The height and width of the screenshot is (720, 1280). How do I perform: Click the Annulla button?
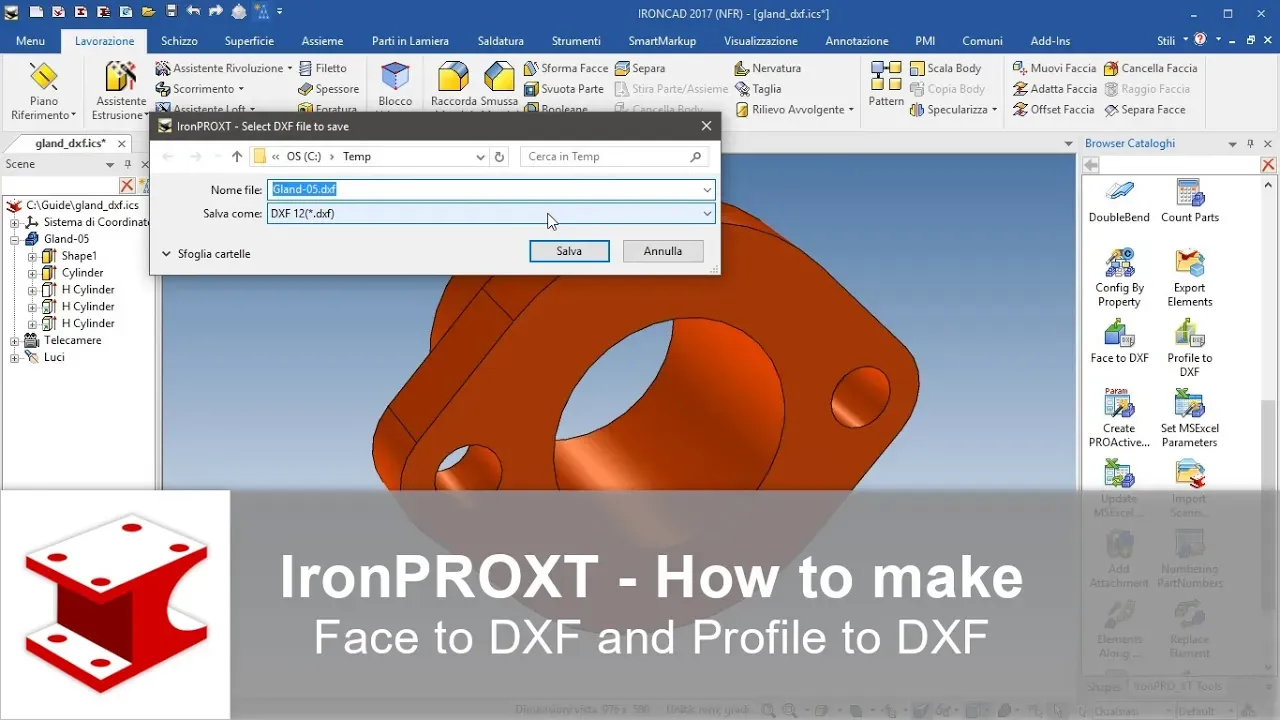[x=663, y=252]
